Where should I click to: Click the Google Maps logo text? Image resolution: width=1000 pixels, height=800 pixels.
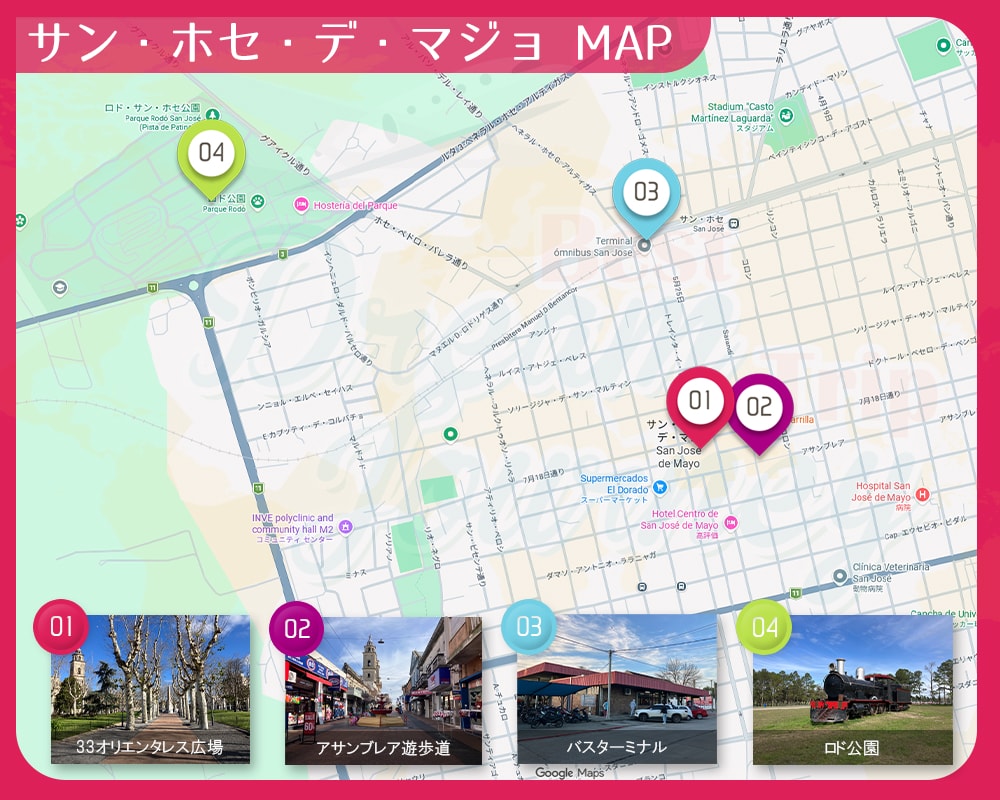[x=570, y=773]
